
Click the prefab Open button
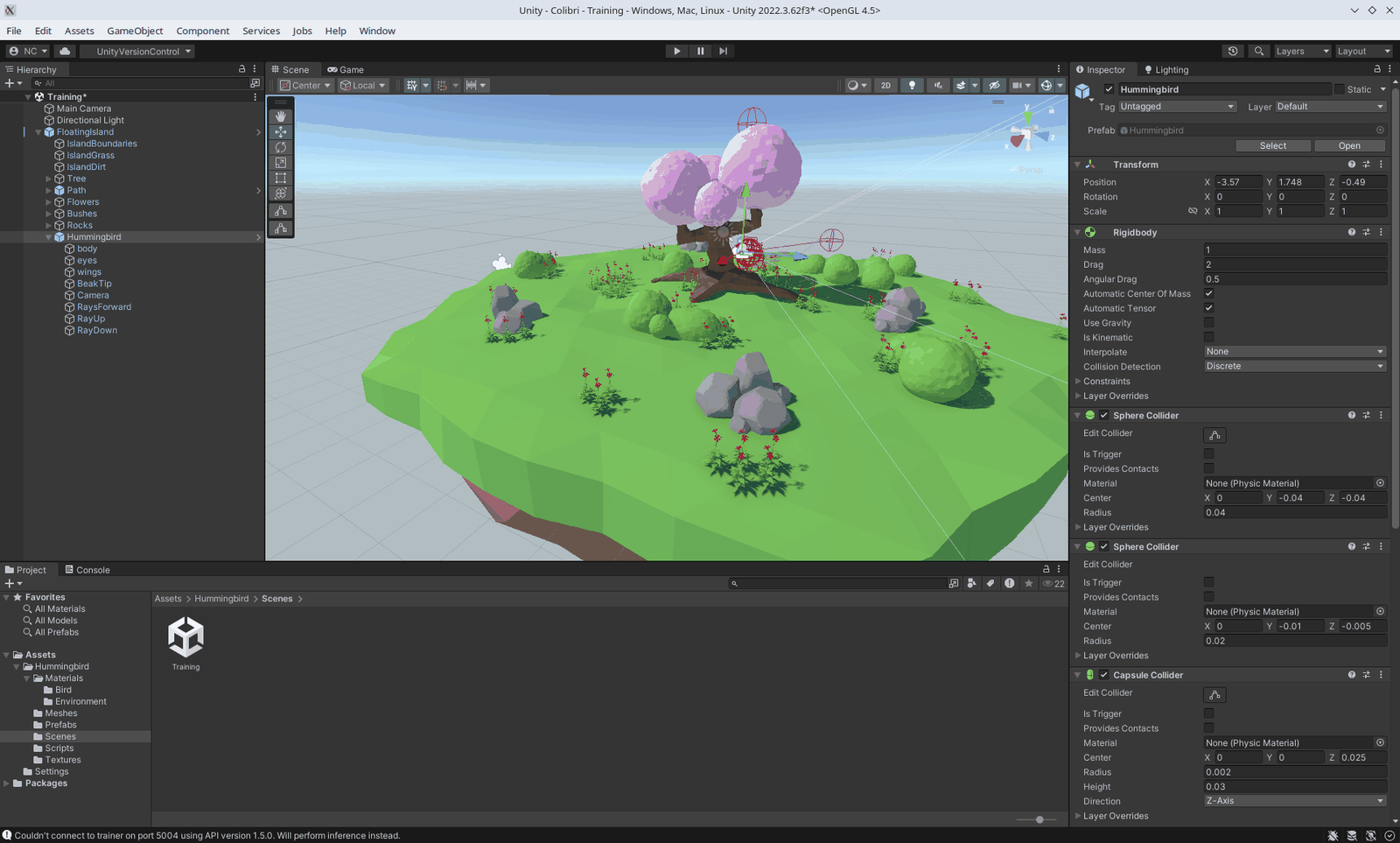[1349, 146]
